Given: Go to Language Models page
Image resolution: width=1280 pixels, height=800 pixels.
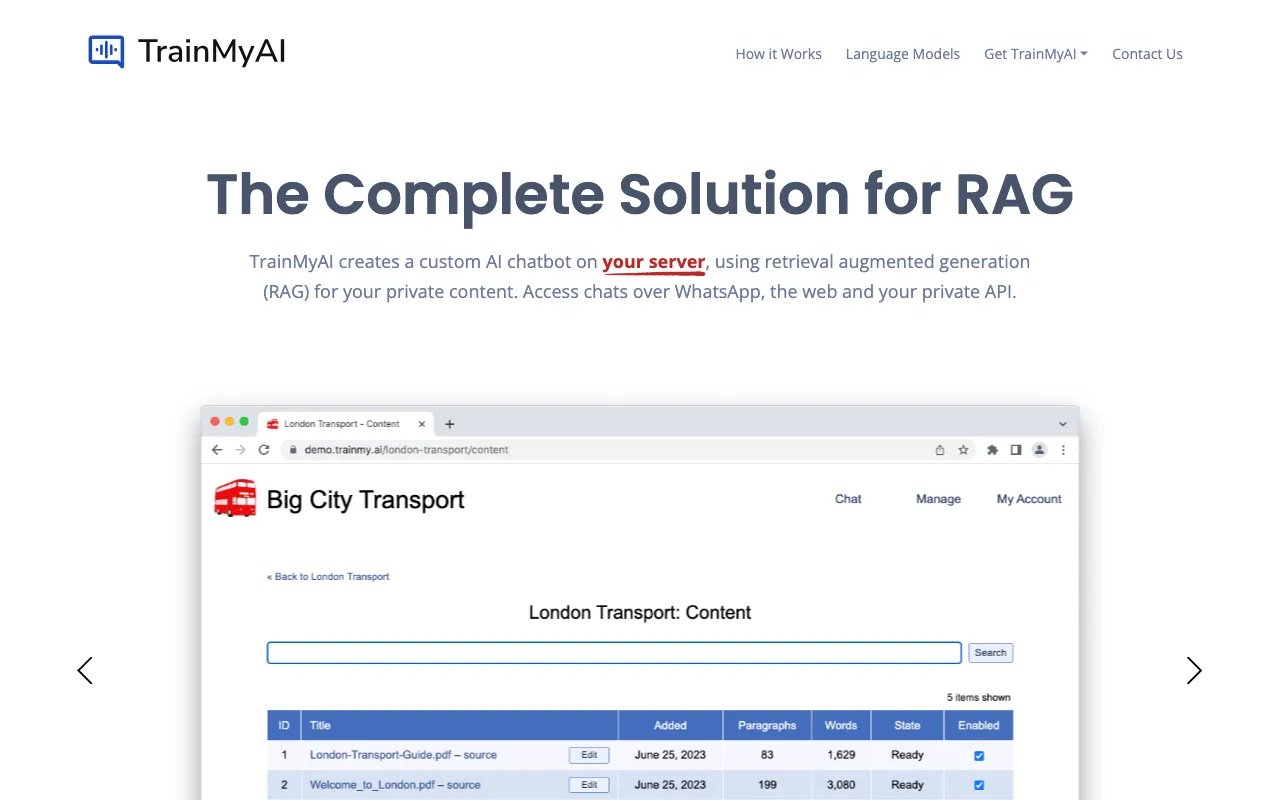Looking at the screenshot, I should pos(902,54).
